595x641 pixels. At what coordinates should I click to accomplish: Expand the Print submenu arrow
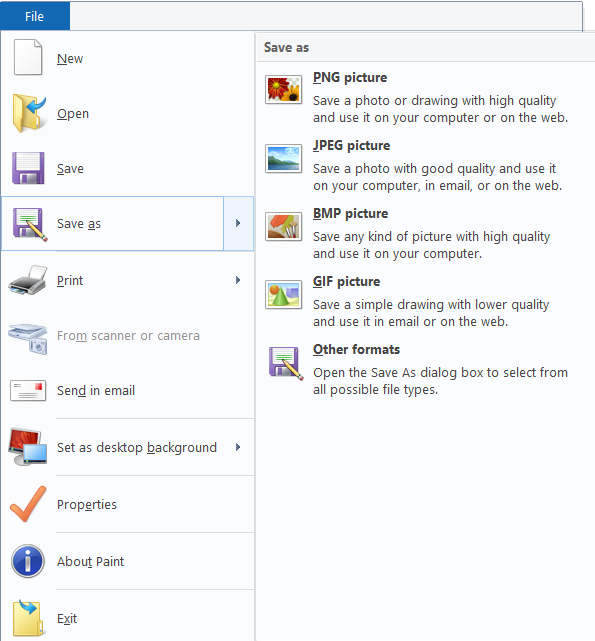click(x=238, y=280)
